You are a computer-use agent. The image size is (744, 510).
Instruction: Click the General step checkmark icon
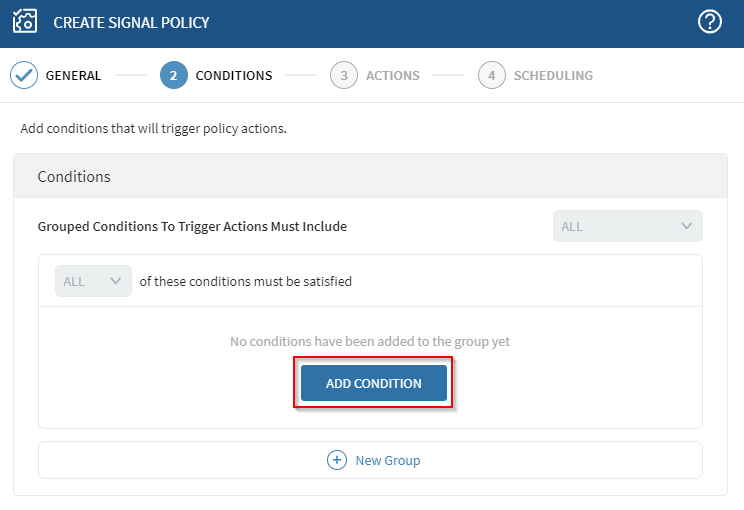(x=24, y=75)
